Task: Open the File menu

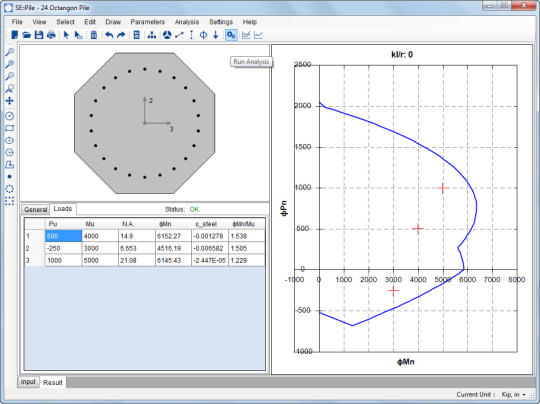Action: point(17,22)
